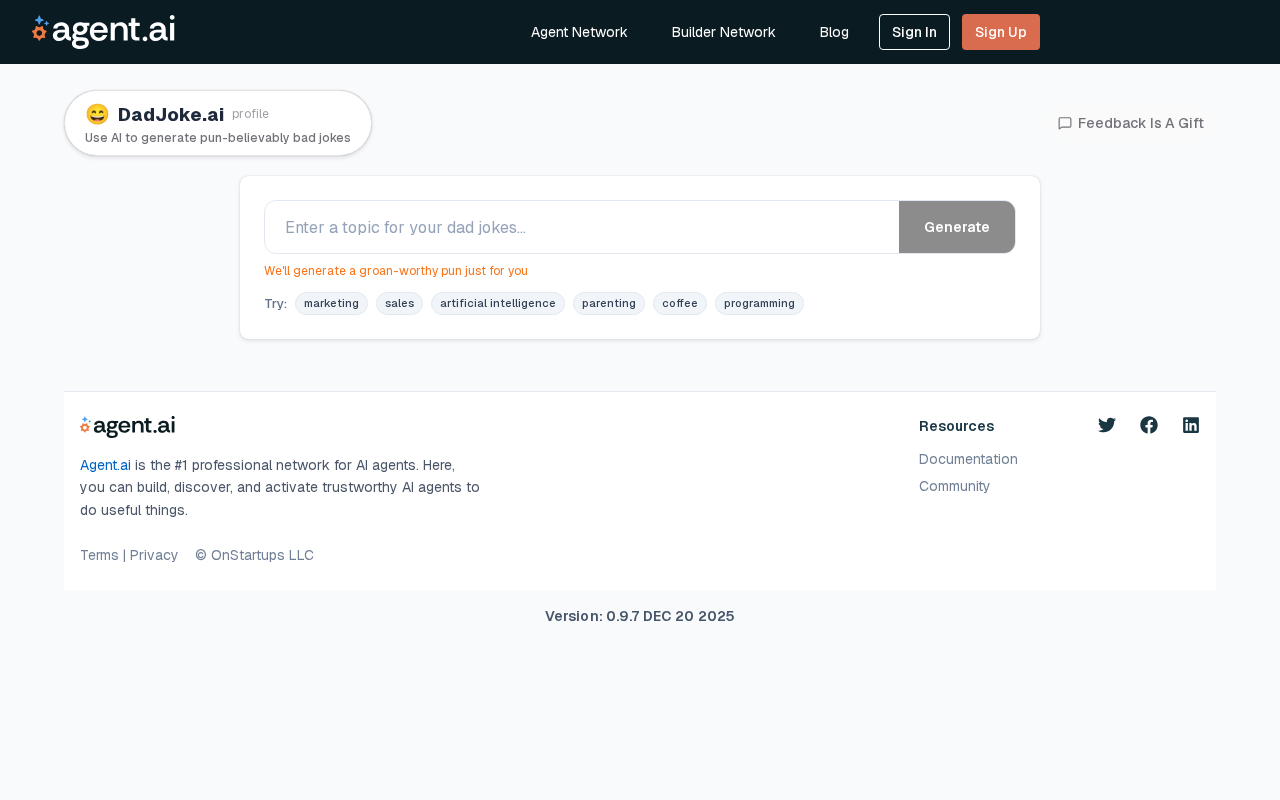
Task: Click the Resources footer heading
Action: pyautogui.click(x=956, y=426)
